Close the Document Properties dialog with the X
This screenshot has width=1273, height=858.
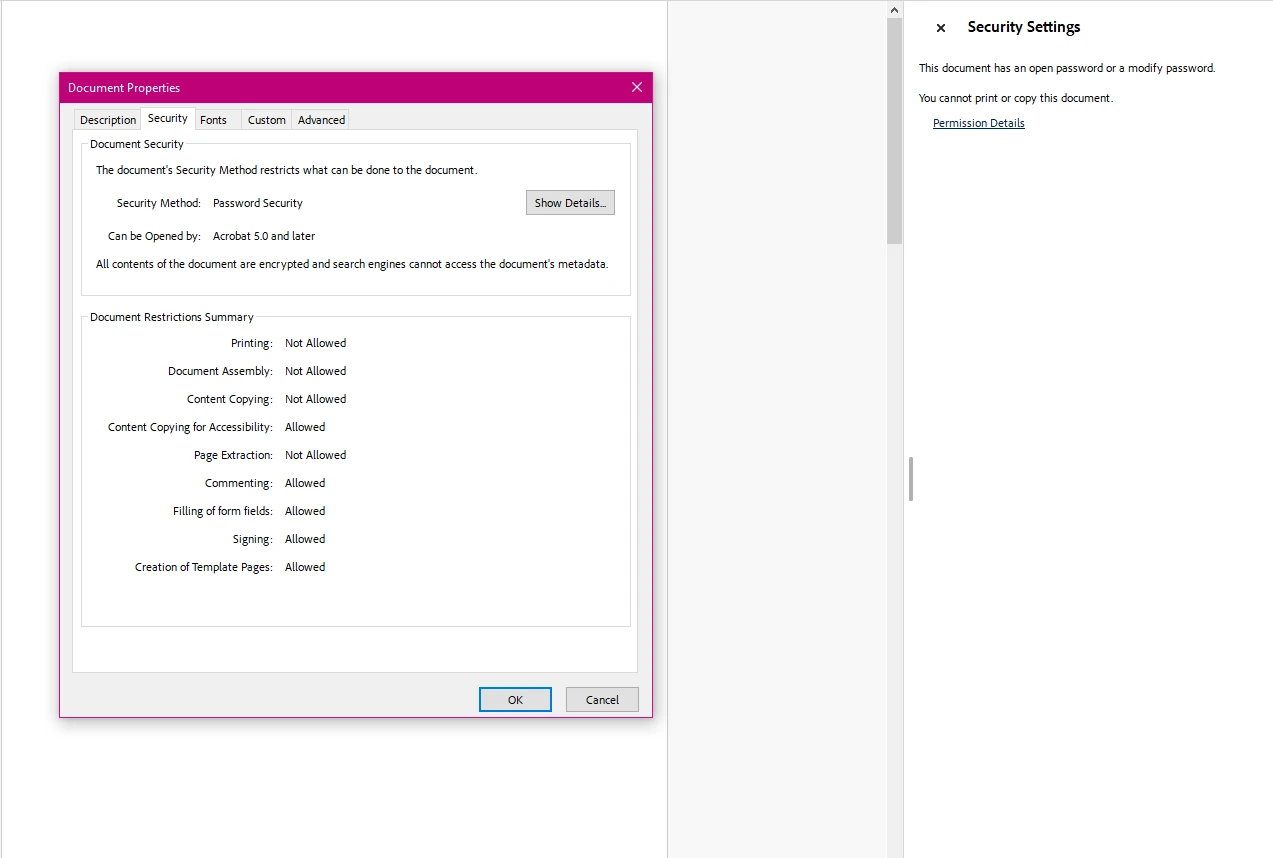(637, 87)
